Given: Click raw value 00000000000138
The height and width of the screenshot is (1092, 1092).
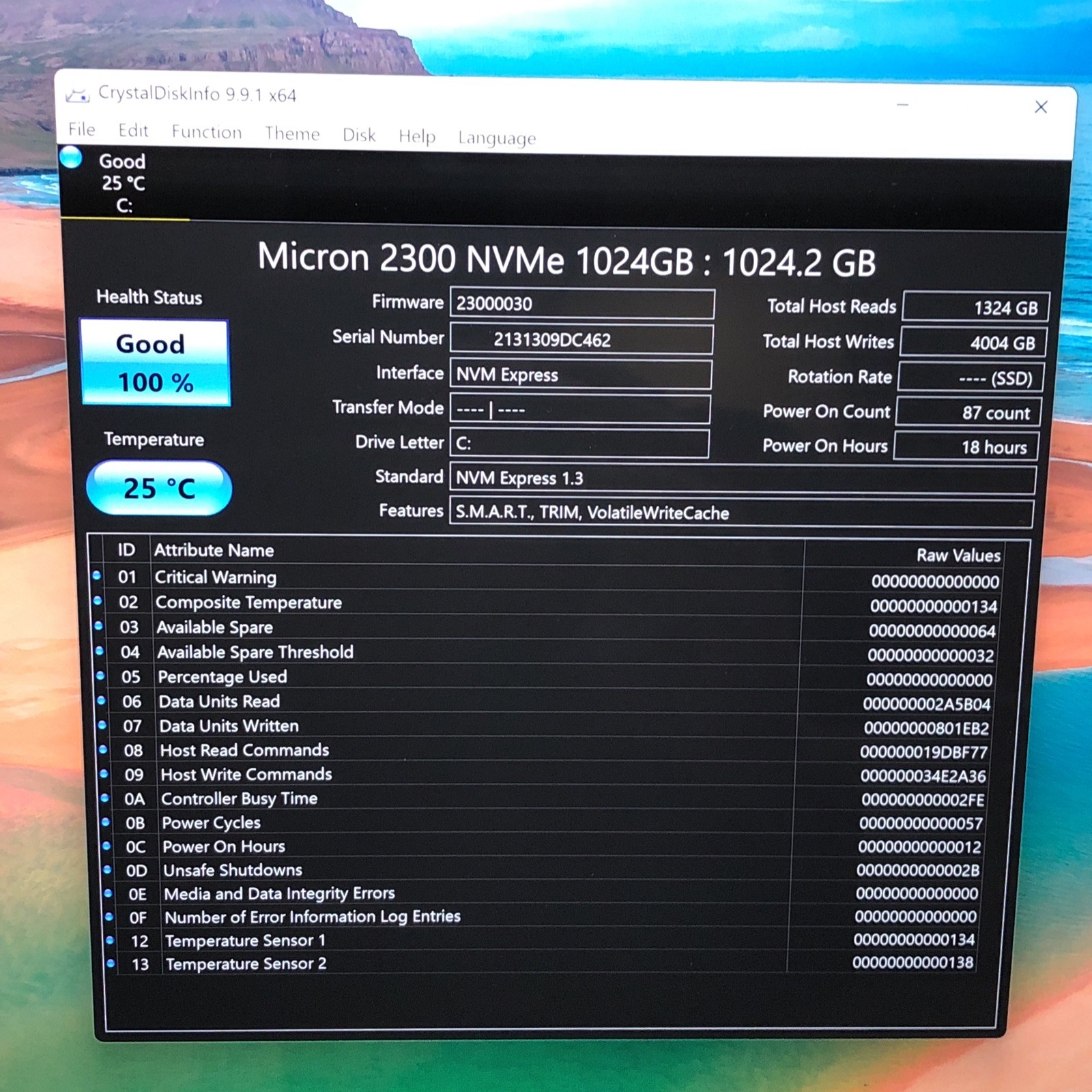Looking at the screenshot, I should coord(913,962).
